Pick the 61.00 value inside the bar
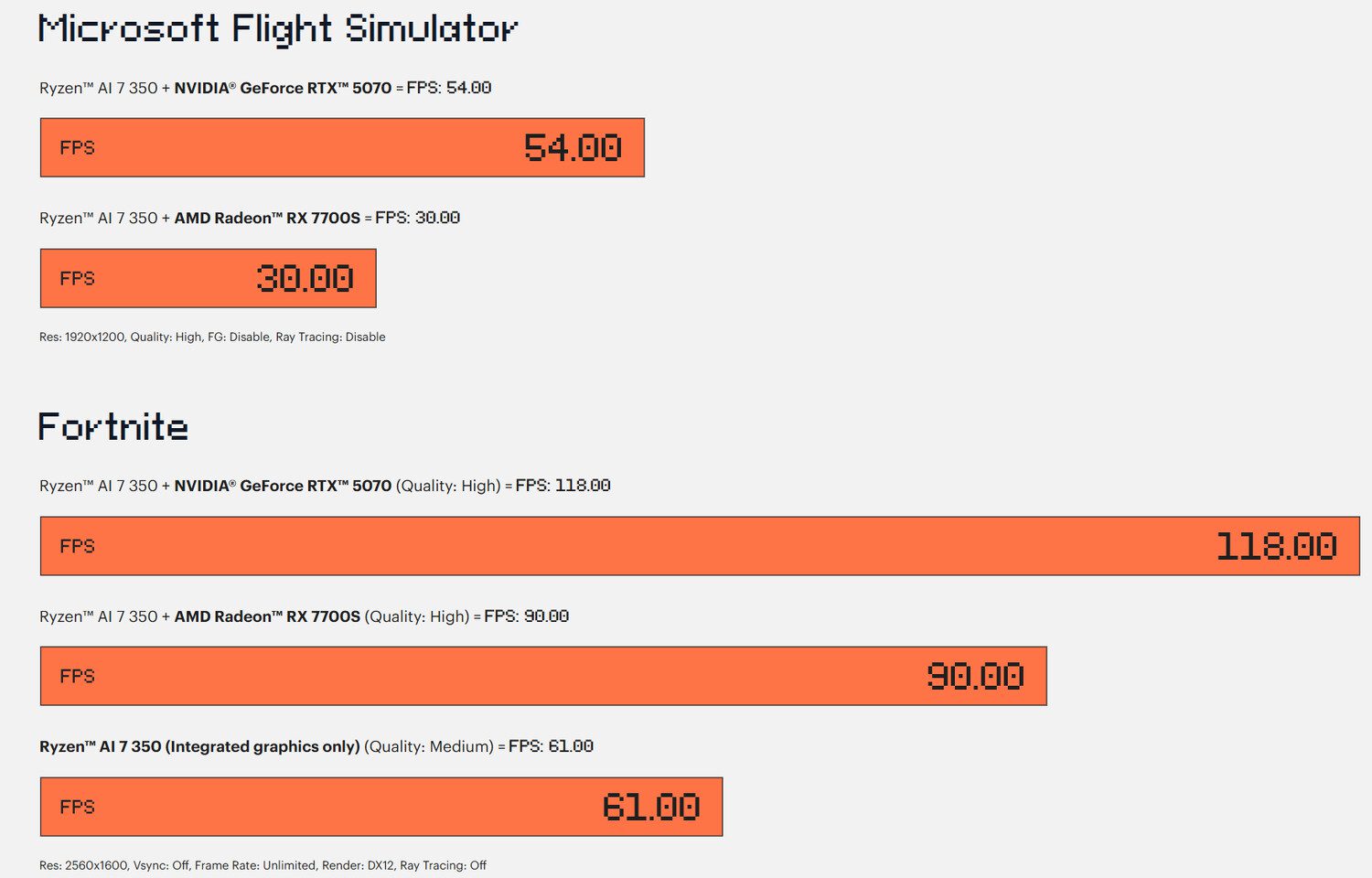The height and width of the screenshot is (878, 1372). (651, 808)
